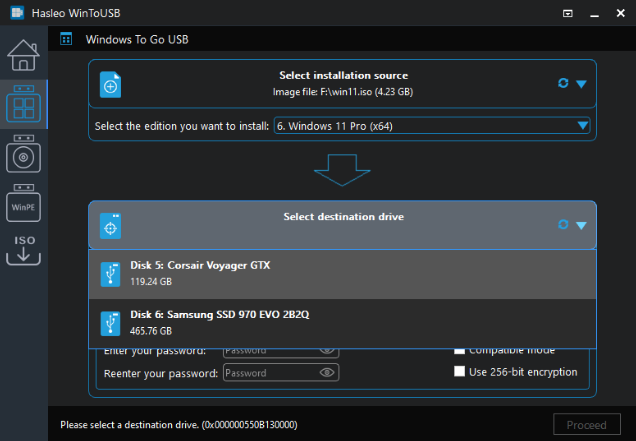Click the Proceed button

tap(586, 425)
